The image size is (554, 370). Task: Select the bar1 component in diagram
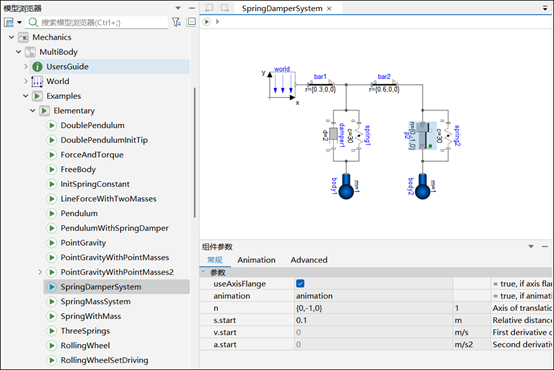point(321,84)
